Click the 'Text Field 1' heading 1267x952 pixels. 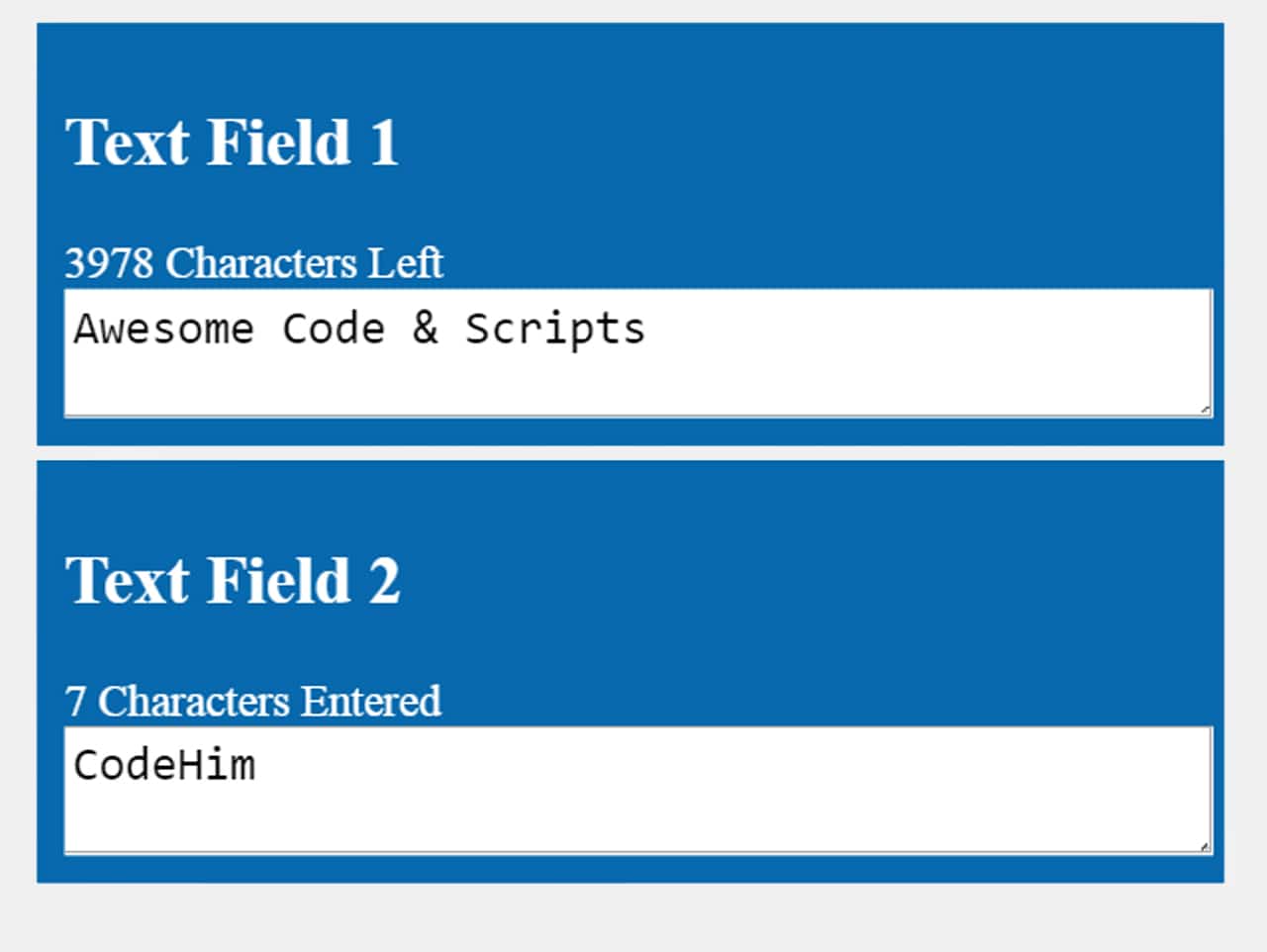click(233, 142)
